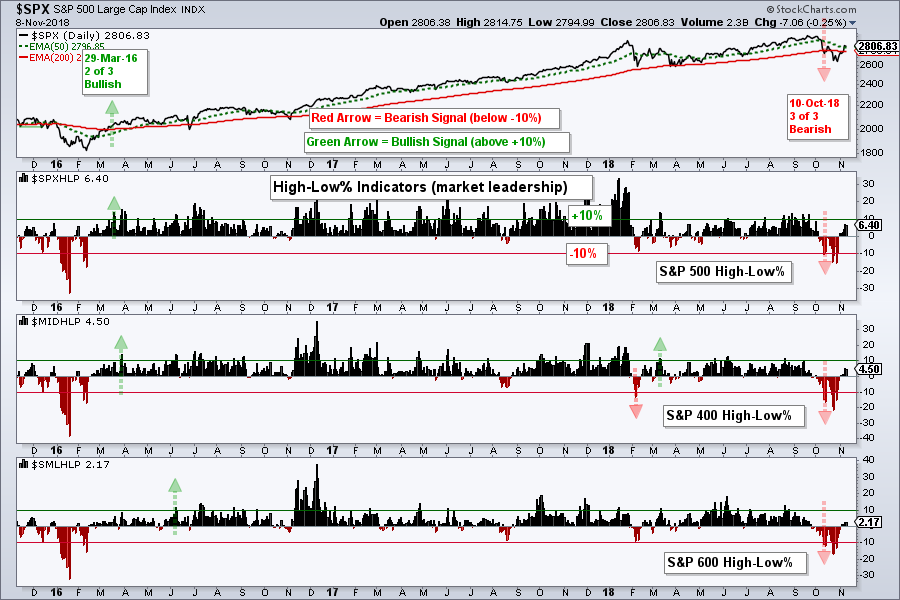Click the bar-chart icon beside $SPXHLP
The width and height of the screenshot is (900, 600).
pos(24,179)
